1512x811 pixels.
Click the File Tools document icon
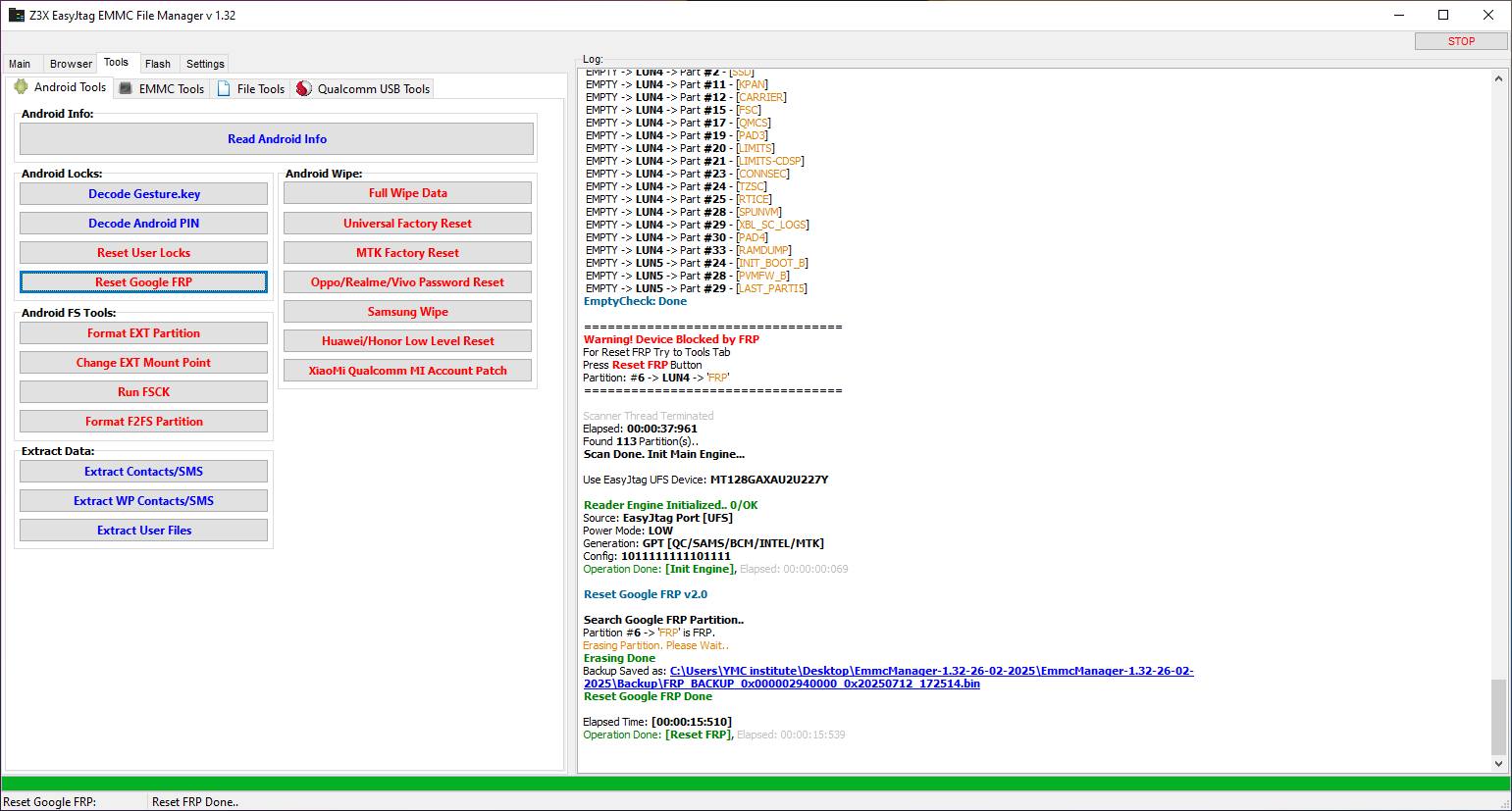[224, 88]
